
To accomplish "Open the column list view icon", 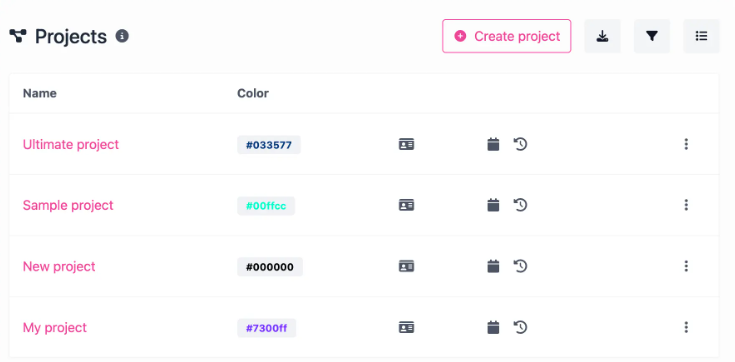I will pyautogui.click(x=701, y=36).
